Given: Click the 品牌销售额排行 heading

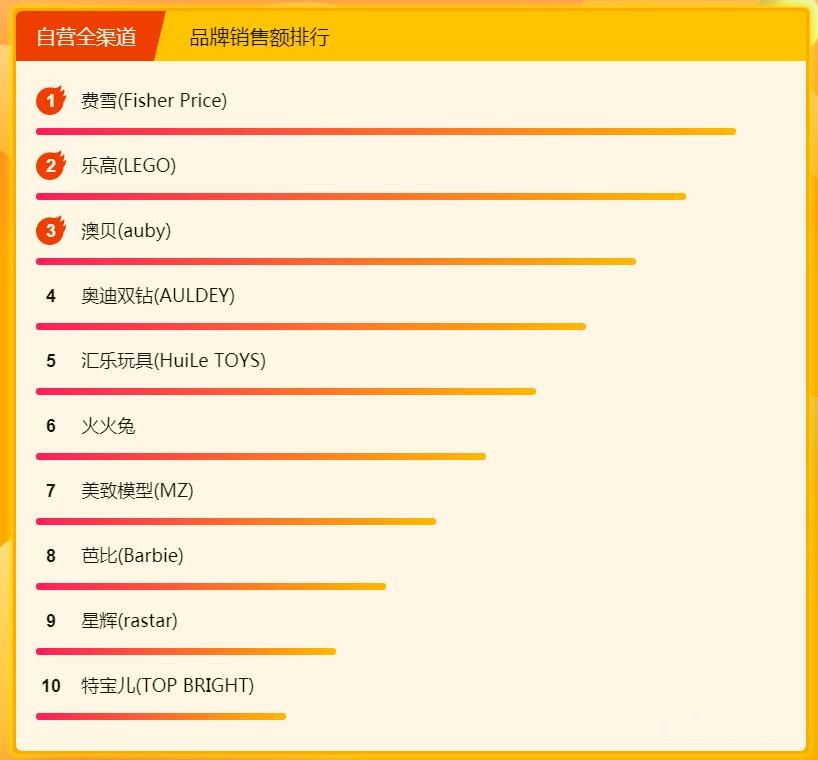Looking at the screenshot, I should (259, 38).
